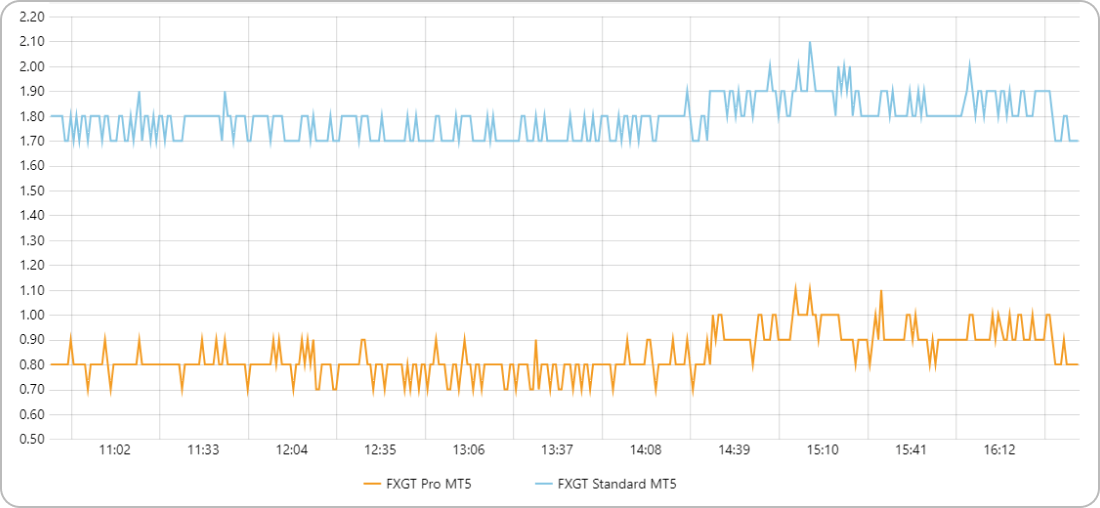Click the 0.80 y-axis value
The height and width of the screenshot is (508, 1100).
(33, 365)
